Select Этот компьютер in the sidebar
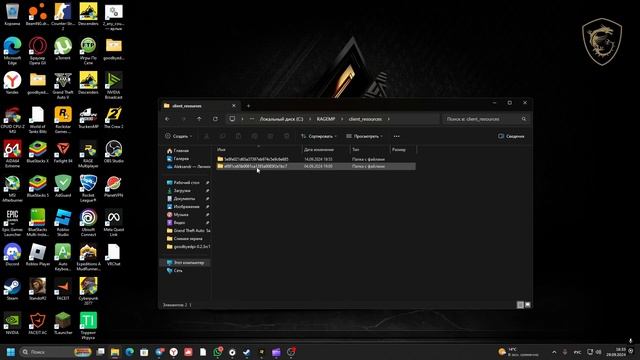Screen dimensions: 640x360 pyautogui.click(x=186, y=262)
